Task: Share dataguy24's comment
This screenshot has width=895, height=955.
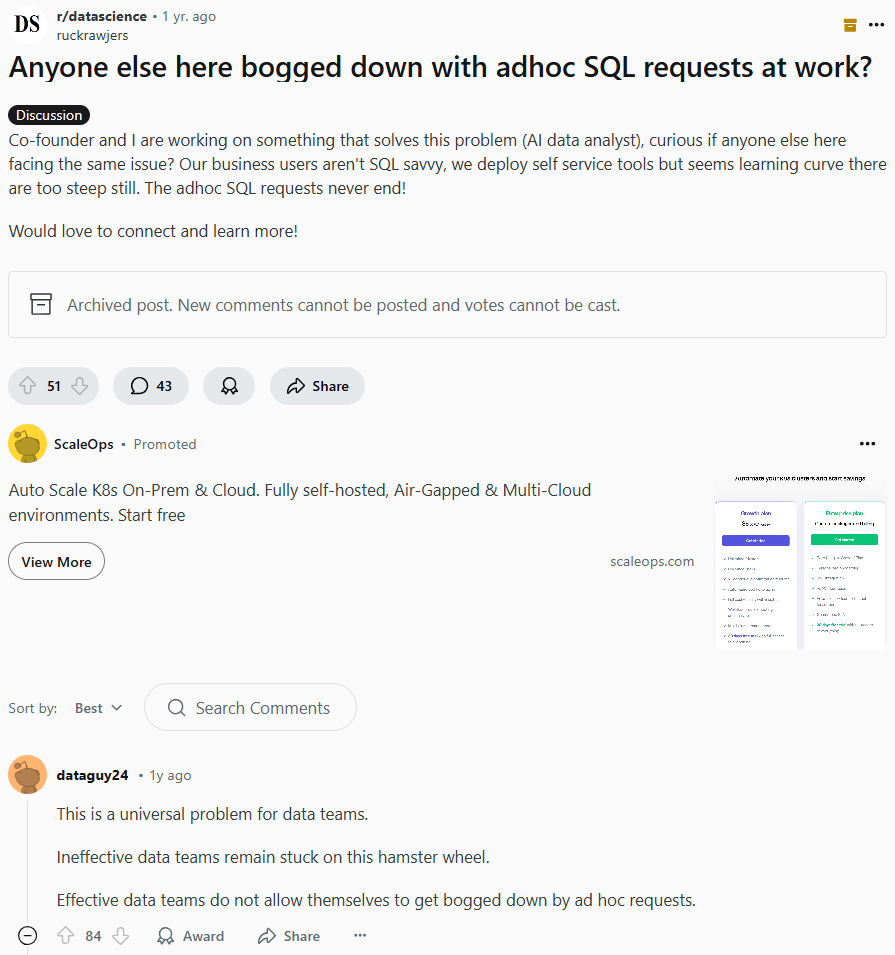Action: [289, 936]
